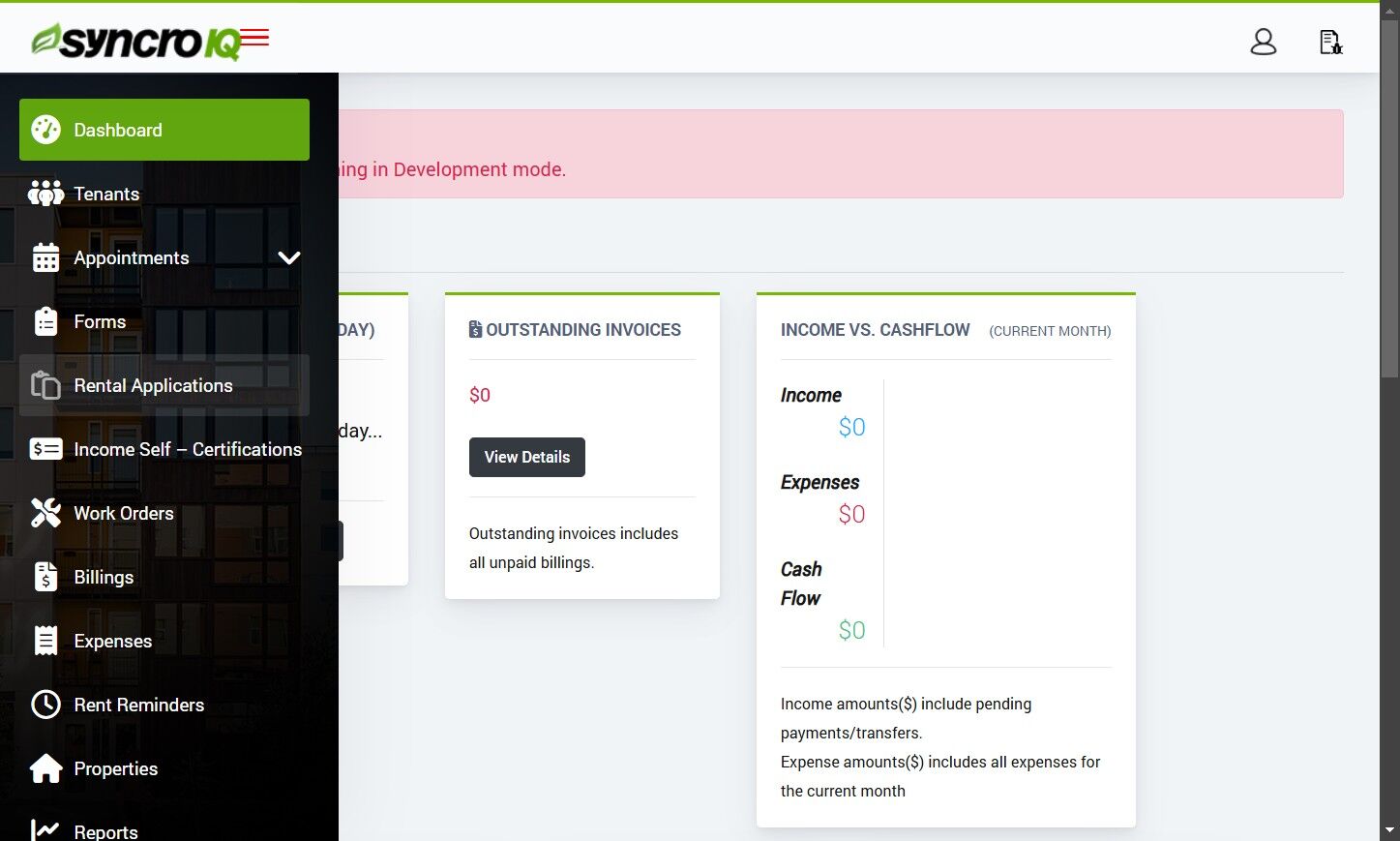Screen dimensions: 1400x841
Task: Click the Billings invoice icon
Action: (x=45, y=577)
